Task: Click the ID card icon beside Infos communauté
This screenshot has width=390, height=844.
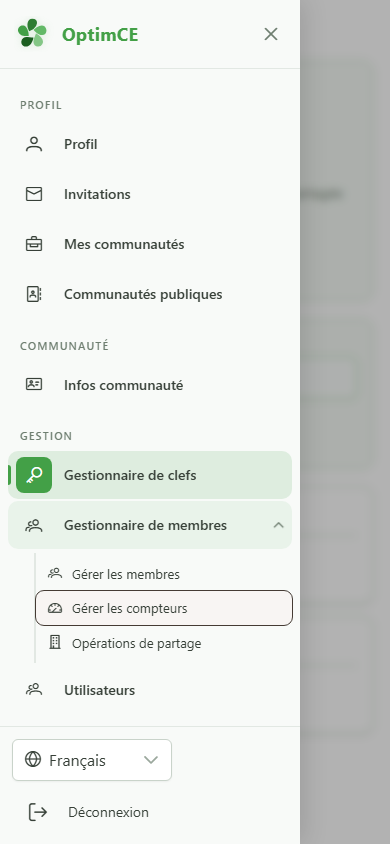Action: [x=34, y=384]
